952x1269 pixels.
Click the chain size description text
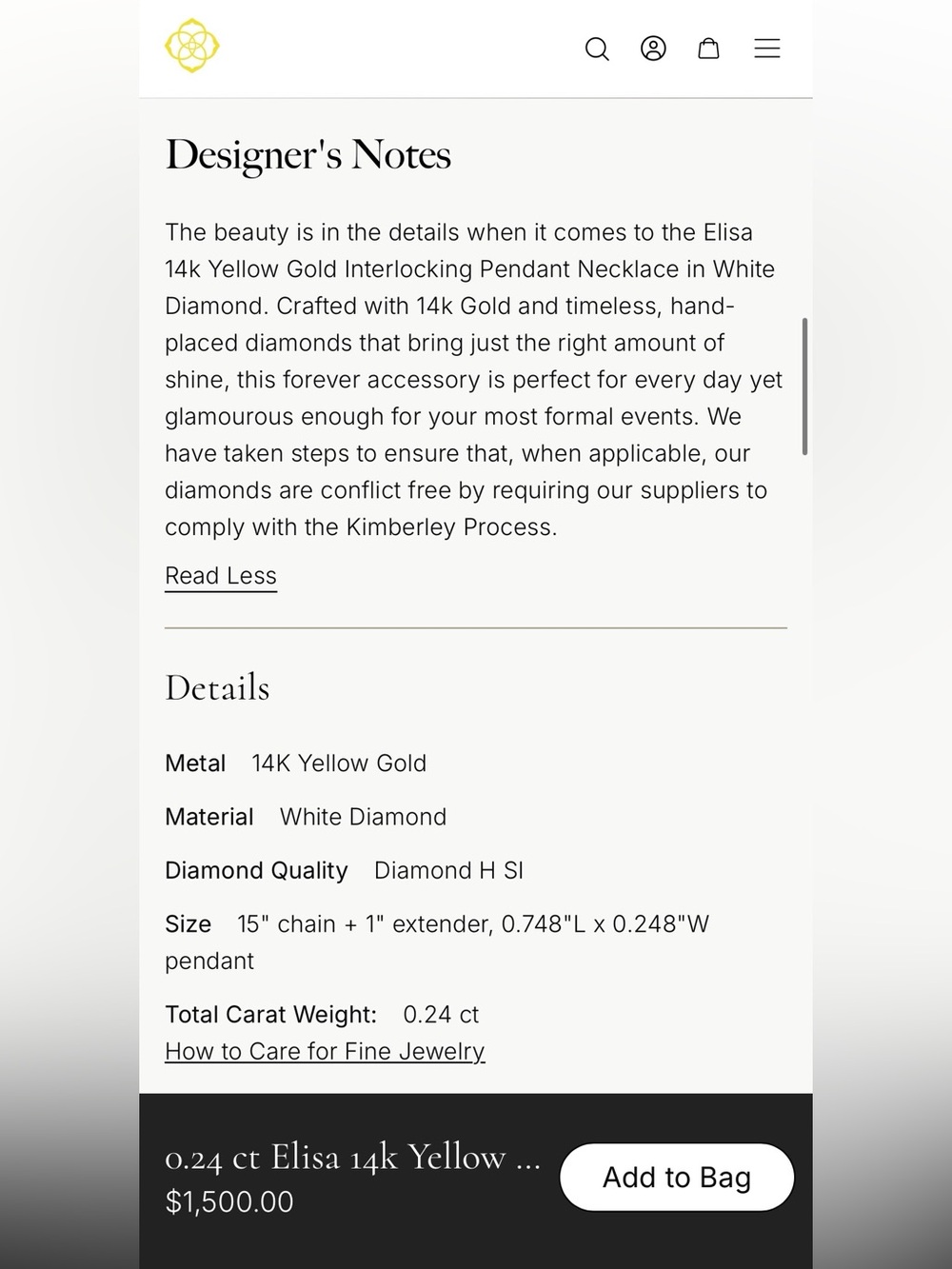[437, 942]
